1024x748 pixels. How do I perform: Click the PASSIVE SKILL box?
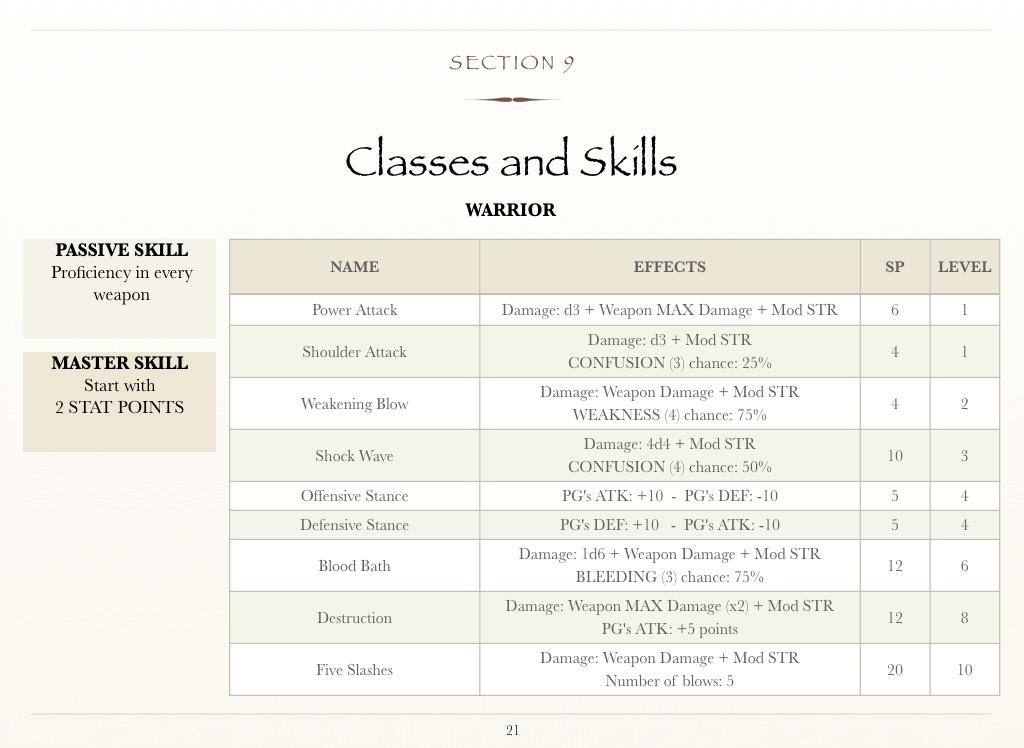[x=120, y=288]
